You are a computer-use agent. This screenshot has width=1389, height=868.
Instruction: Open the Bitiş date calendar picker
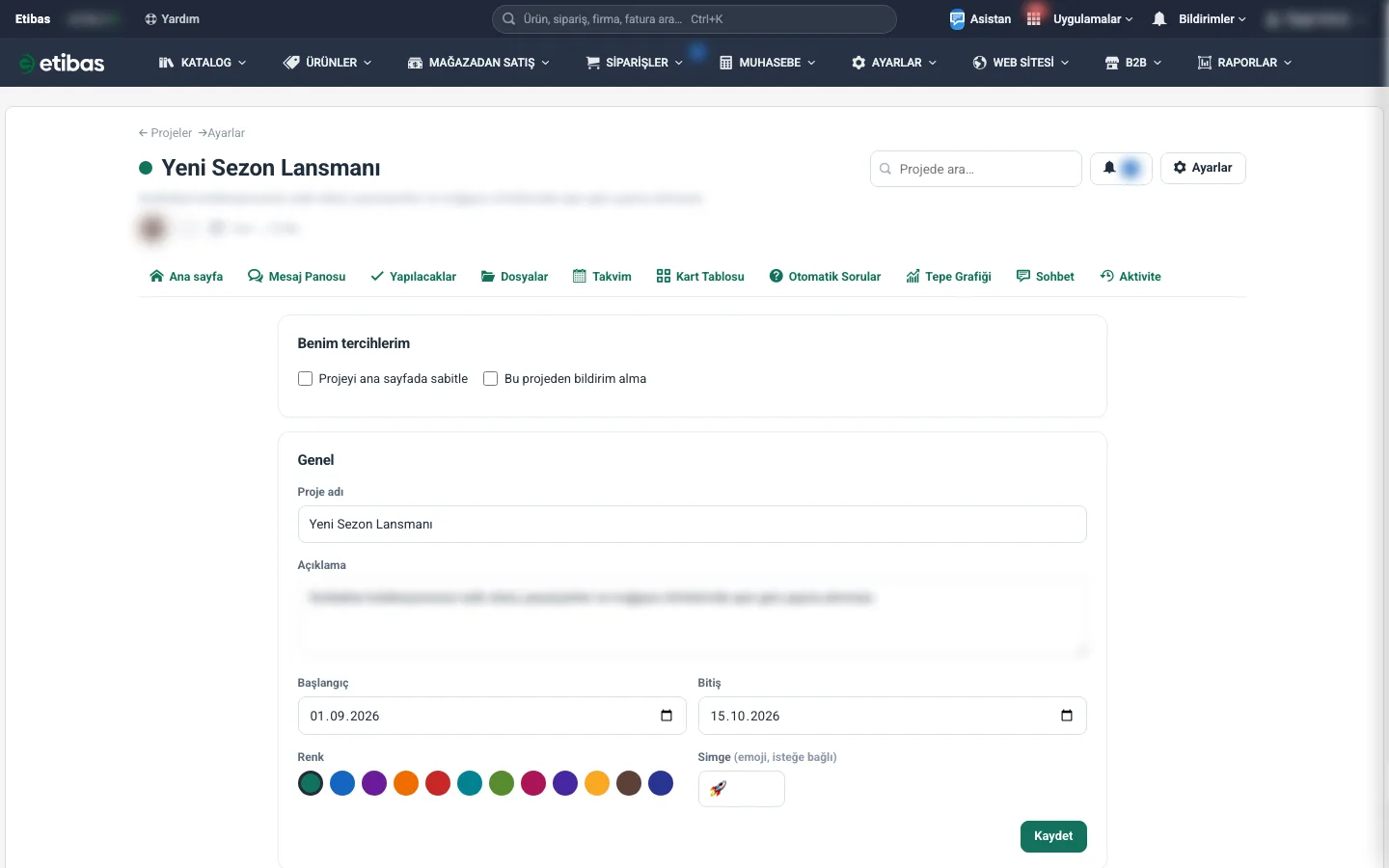tap(1067, 716)
